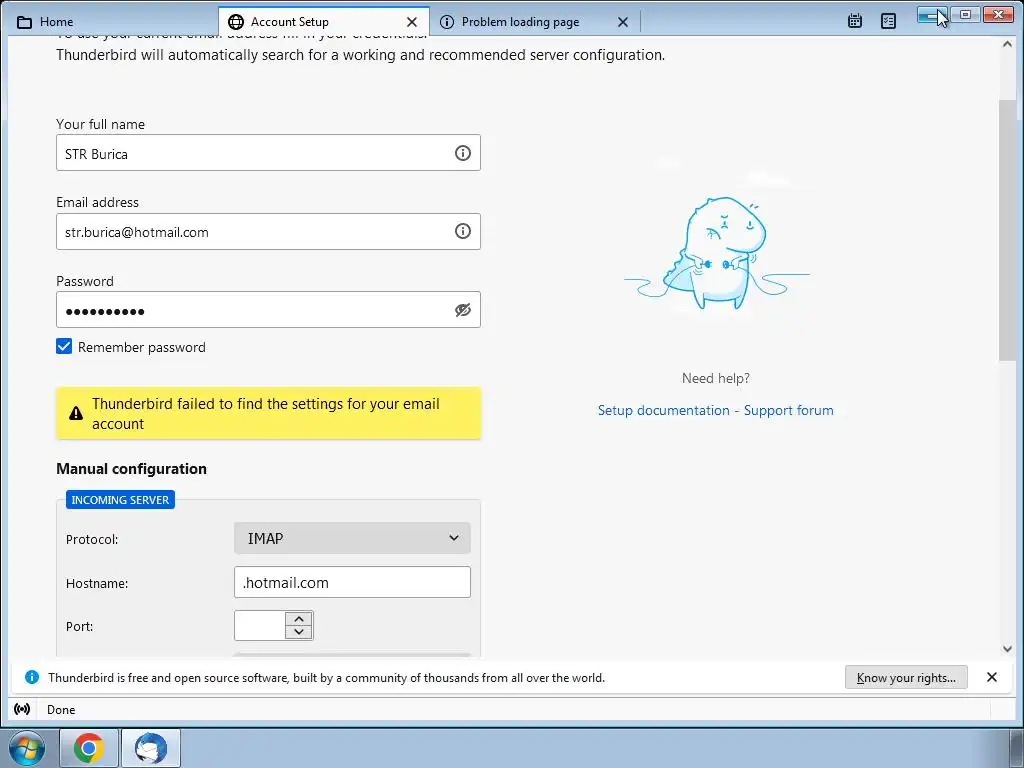
Task: Click the online status icon in status bar
Action: [22, 709]
